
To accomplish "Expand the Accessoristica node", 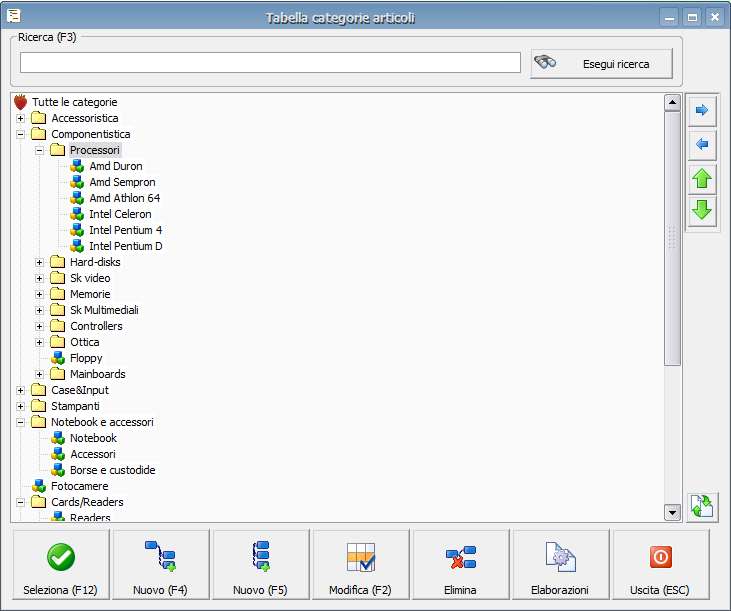I will [21, 118].
